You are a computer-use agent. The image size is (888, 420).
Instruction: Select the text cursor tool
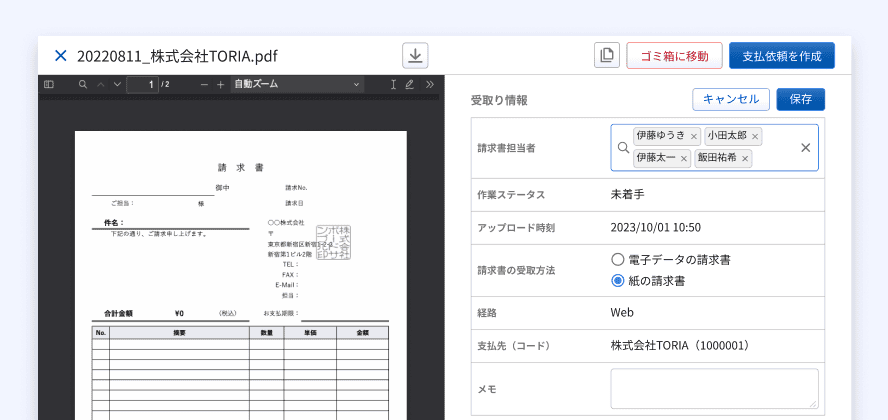[x=393, y=84]
